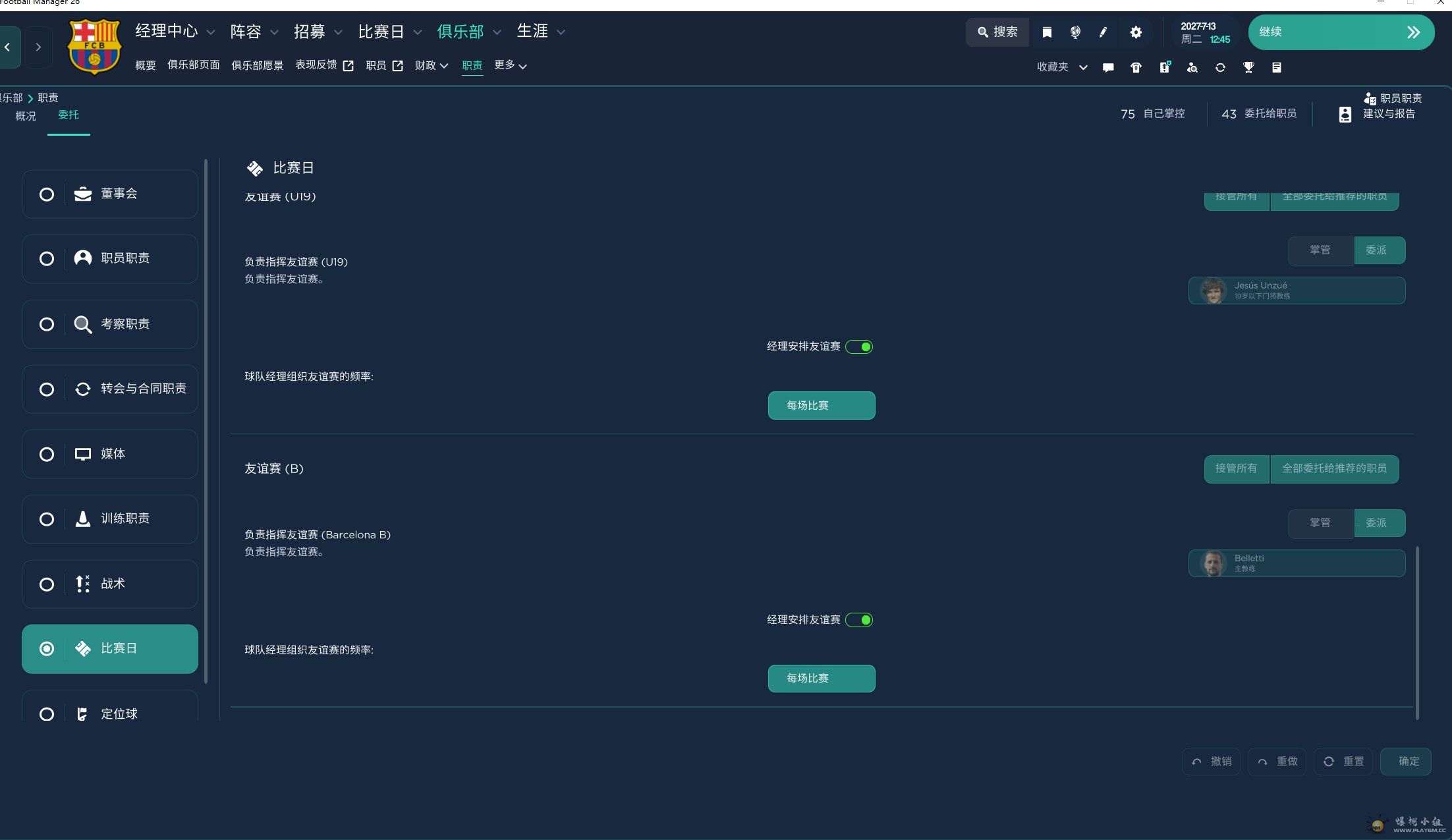Open the 俱乐部愿景 submenu item

tap(258, 65)
